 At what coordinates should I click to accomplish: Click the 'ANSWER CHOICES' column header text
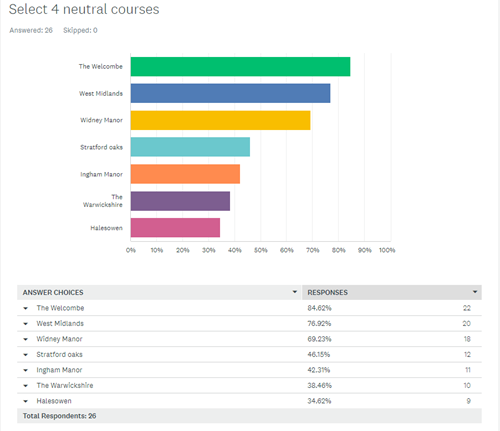pyautogui.click(x=53, y=292)
